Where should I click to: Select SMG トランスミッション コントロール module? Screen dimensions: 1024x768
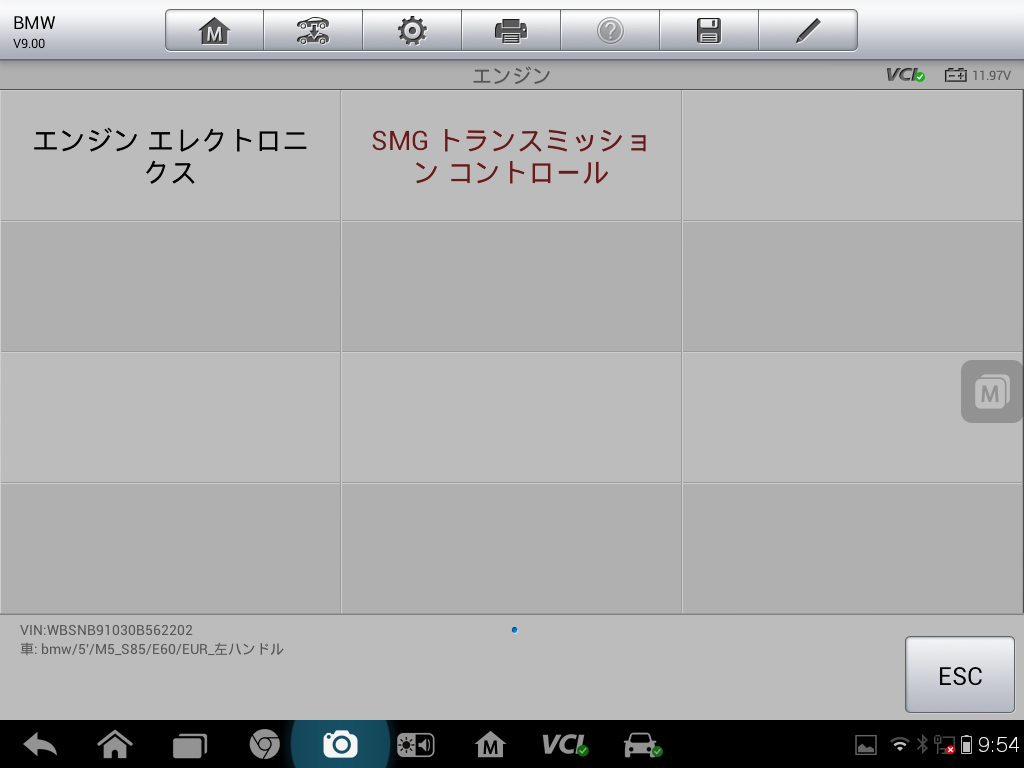[511, 156]
